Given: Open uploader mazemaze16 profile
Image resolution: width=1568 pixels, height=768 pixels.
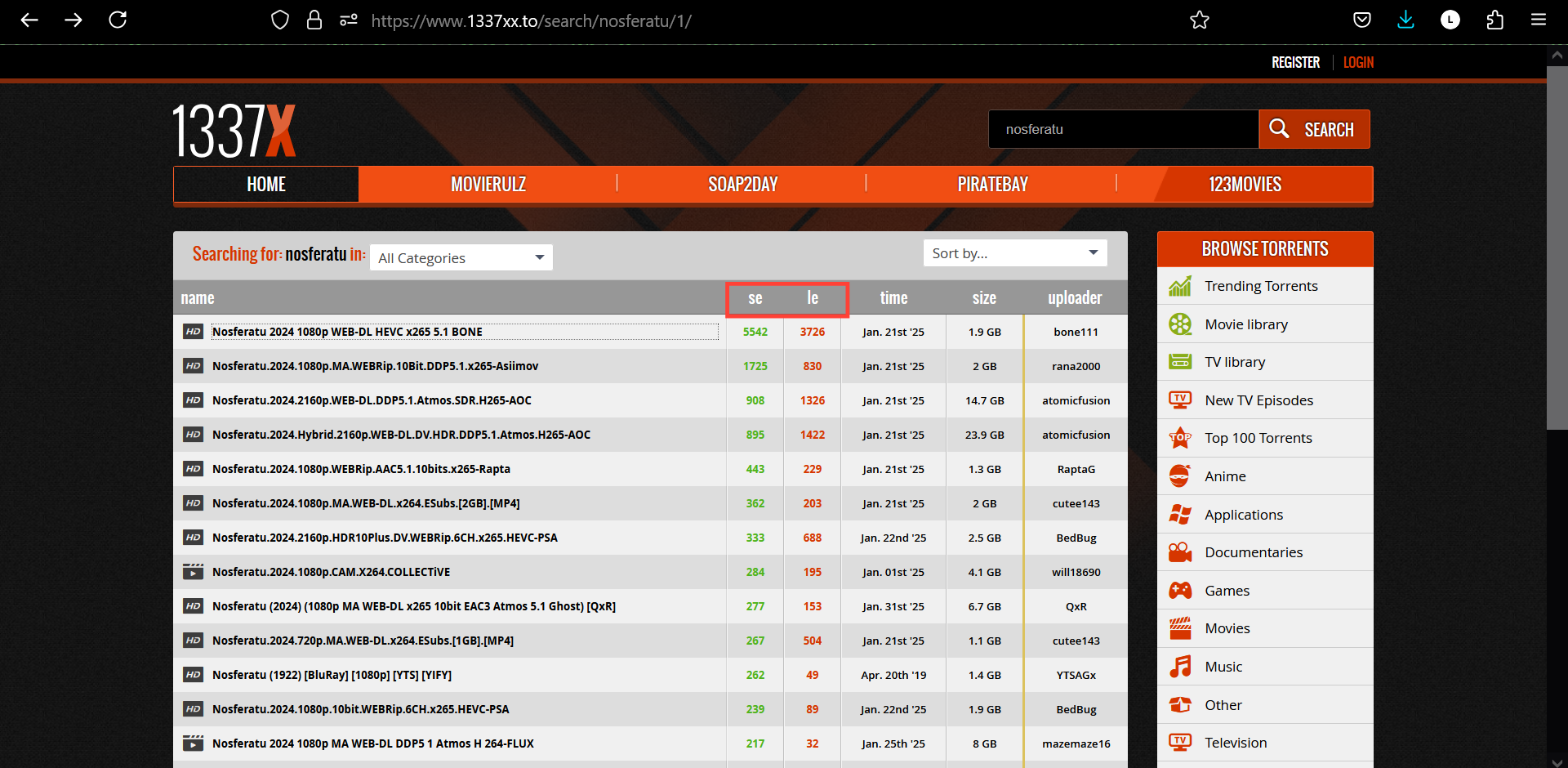Looking at the screenshot, I should coord(1076,743).
